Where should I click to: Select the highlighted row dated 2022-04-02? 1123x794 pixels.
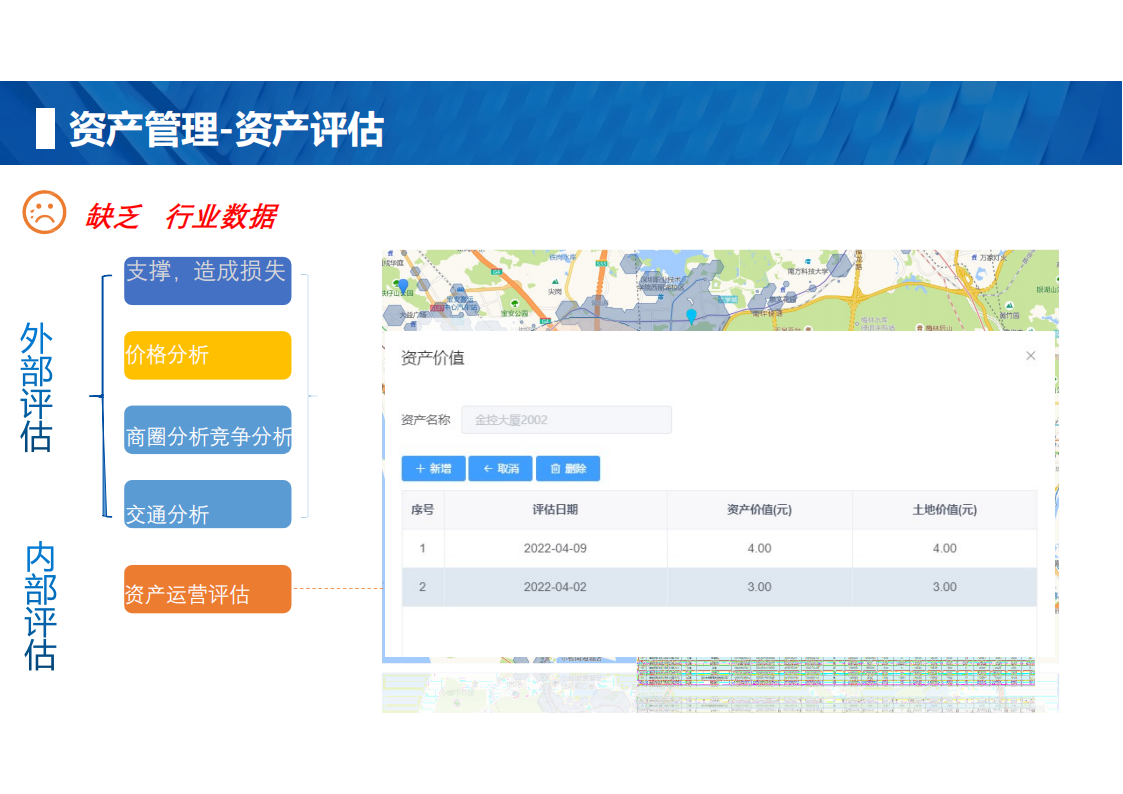[x=719, y=587]
